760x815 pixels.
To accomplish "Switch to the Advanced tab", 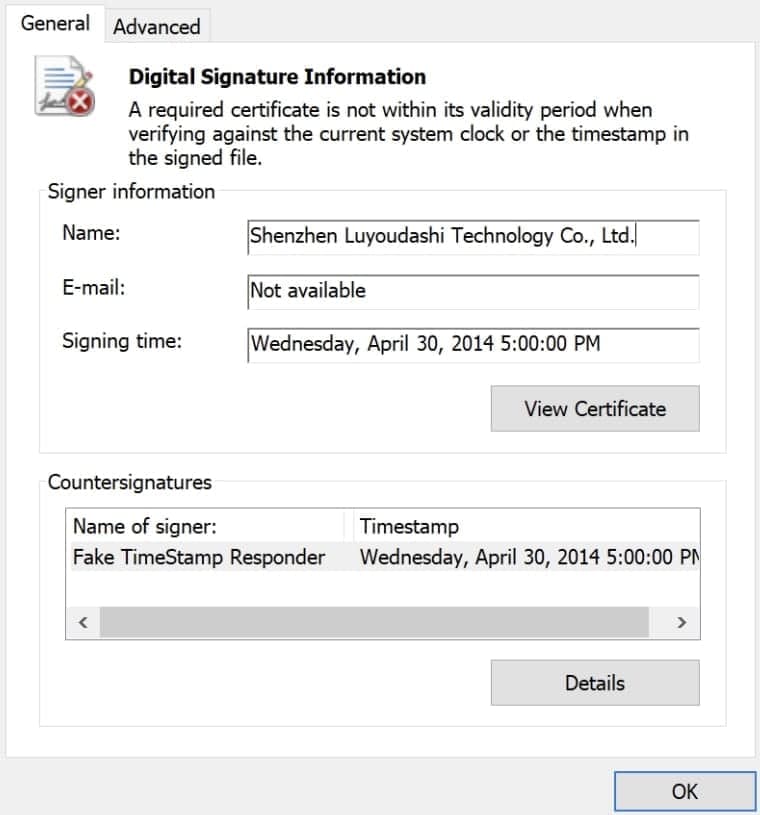I will click(x=156, y=27).
